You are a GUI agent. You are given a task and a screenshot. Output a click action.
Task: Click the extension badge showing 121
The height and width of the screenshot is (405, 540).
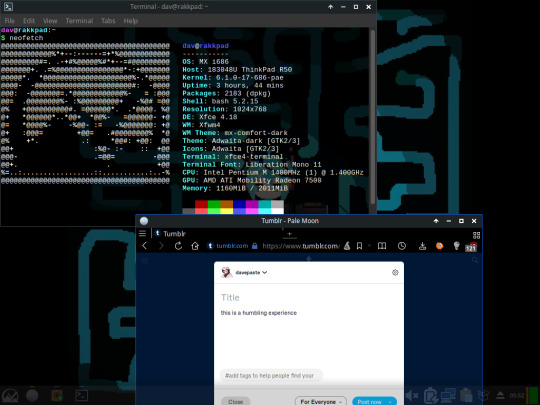coord(471,247)
